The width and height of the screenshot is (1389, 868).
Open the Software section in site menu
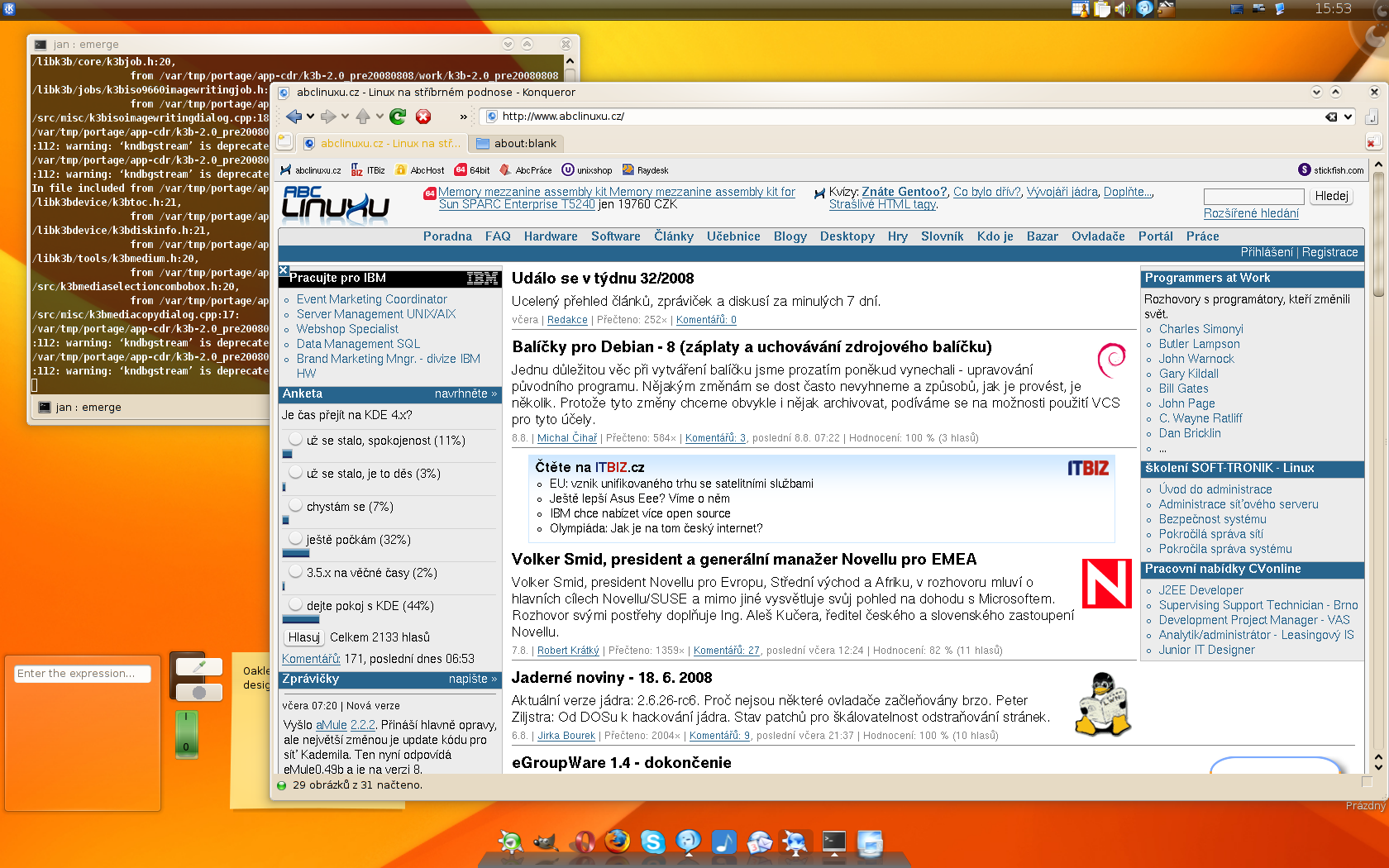click(x=615, y=236)
